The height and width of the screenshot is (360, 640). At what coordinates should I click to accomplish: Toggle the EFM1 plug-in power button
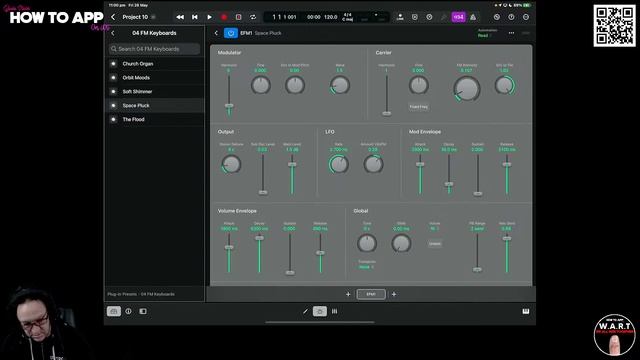231,33
